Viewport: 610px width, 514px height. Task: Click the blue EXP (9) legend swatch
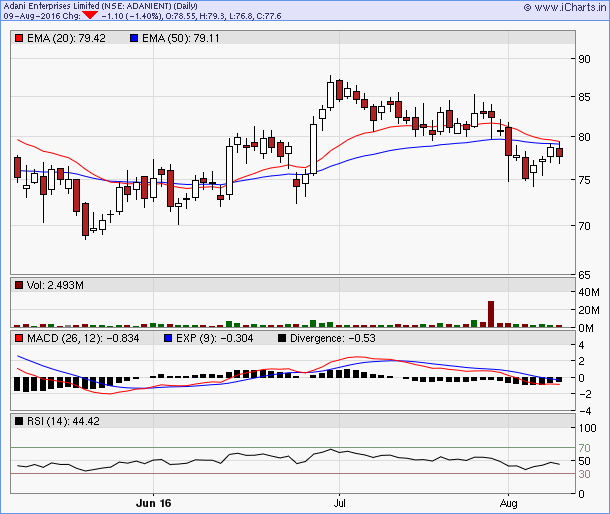(168, 338)
